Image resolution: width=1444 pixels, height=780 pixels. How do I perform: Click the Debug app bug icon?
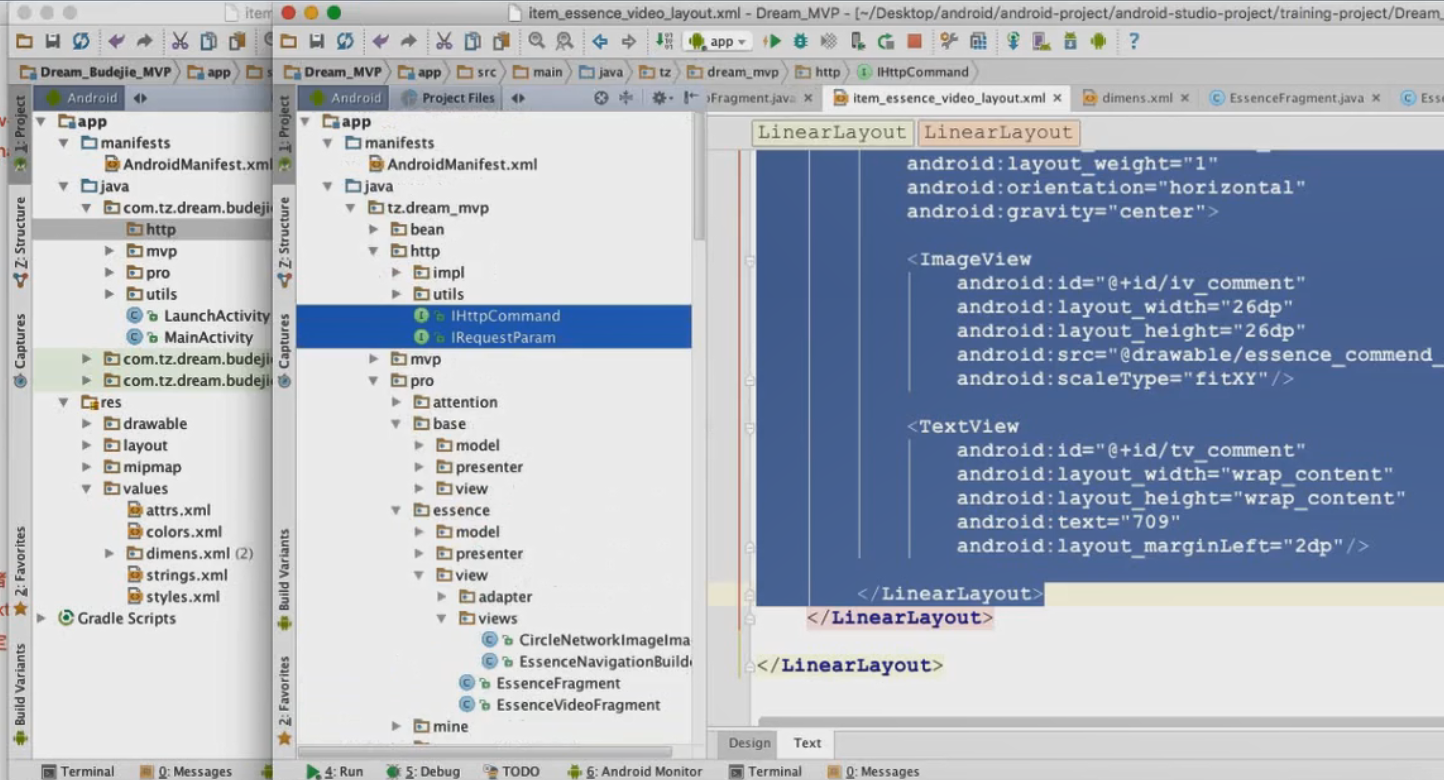point(800,41)
